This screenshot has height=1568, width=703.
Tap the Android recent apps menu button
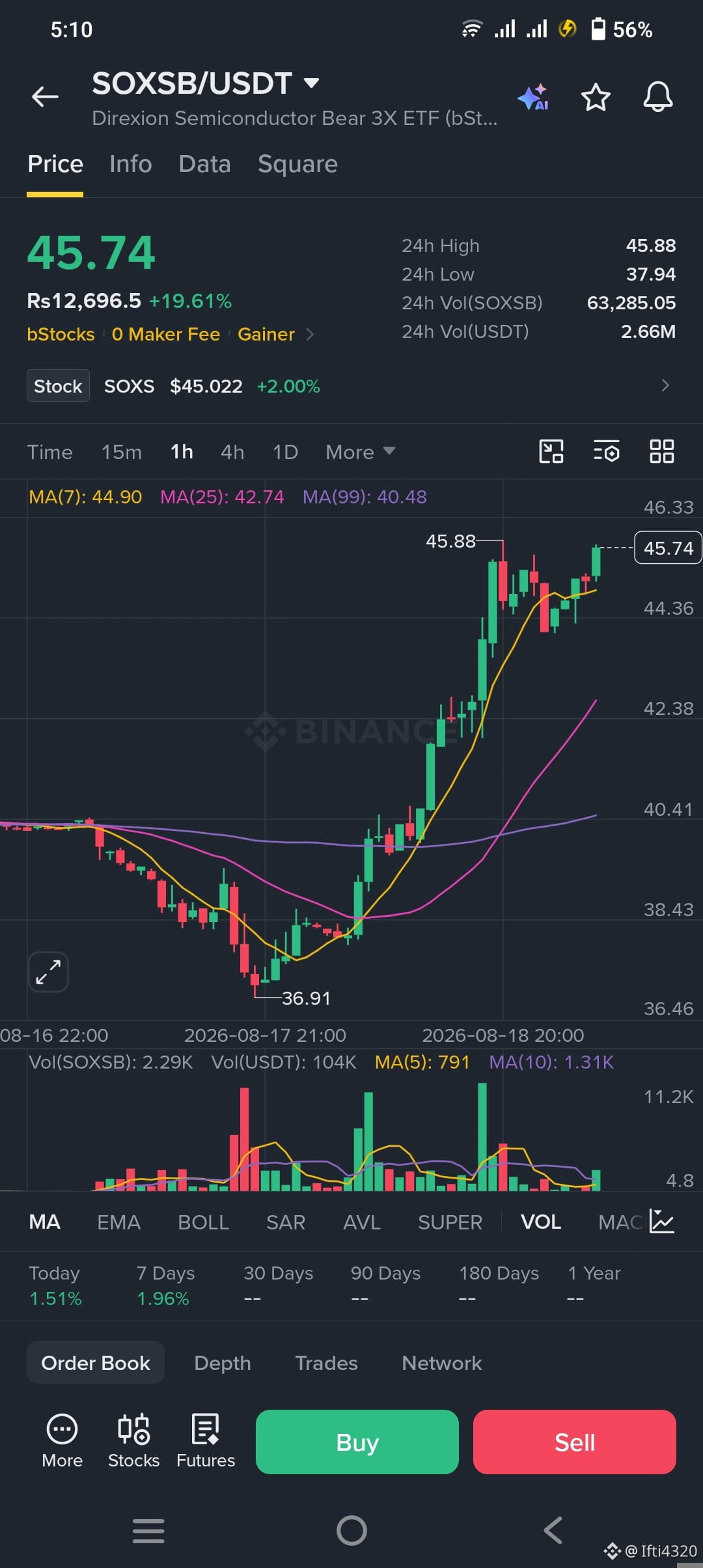(148, 1530)
